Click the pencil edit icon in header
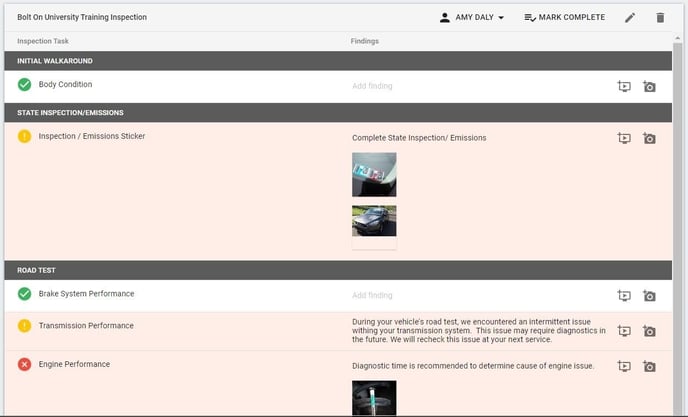This screenshot has width=688, height=417. pyautogui.click(x=630, y=18)
